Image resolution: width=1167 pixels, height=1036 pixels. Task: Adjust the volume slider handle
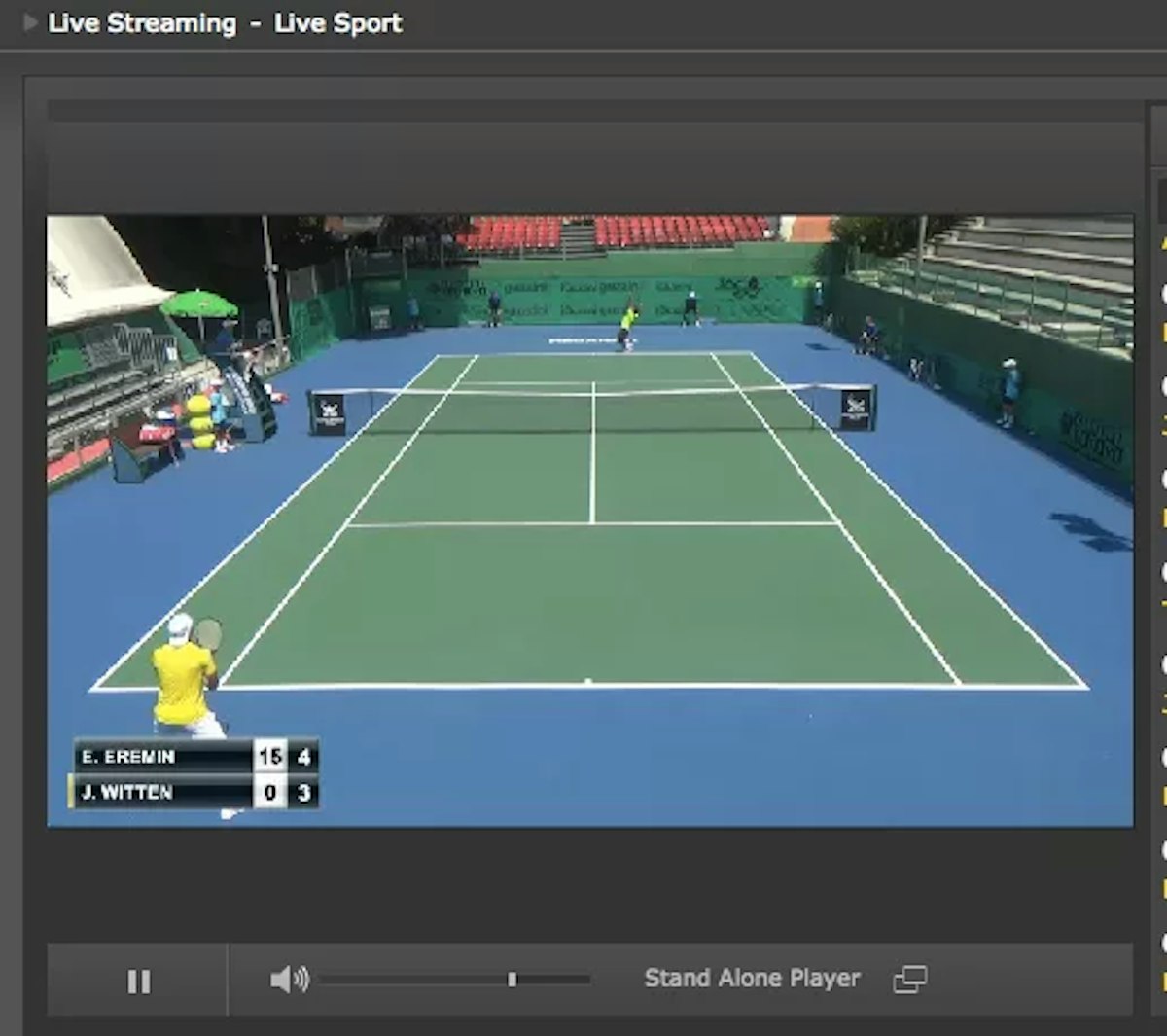(513, 980)
